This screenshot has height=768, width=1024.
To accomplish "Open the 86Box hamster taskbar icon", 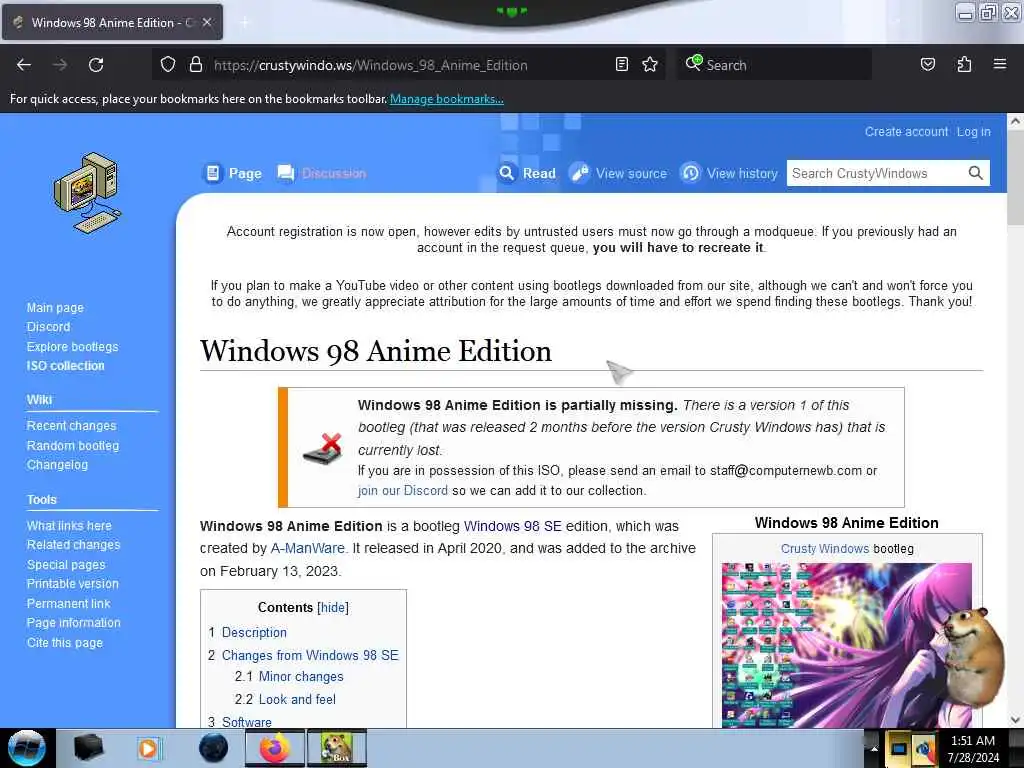I will (x=337, y=748).
